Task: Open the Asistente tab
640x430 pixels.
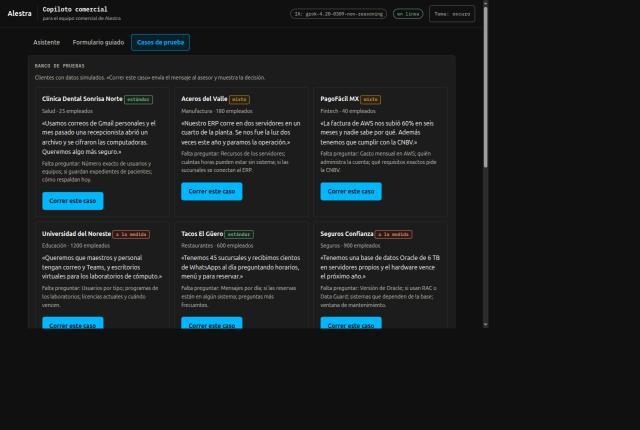Action: pyautogui.click(x=47, y=42)
